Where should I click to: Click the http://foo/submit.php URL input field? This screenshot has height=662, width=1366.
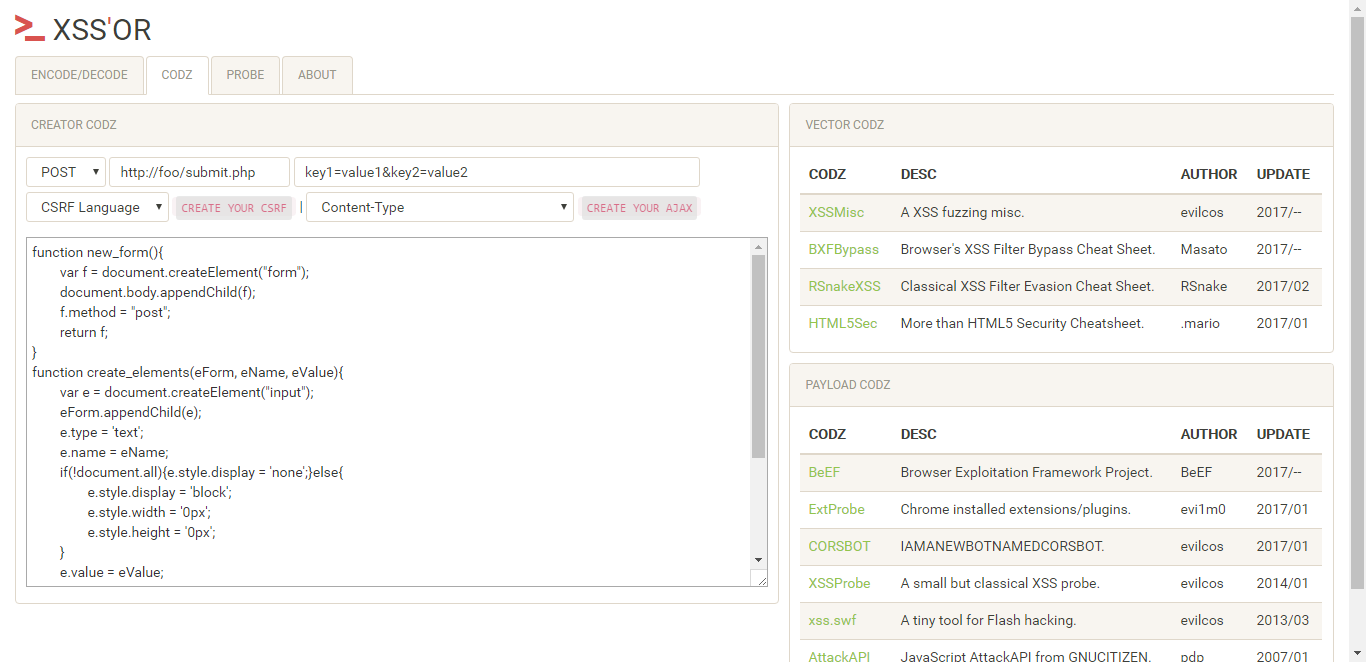click(199, 171)
